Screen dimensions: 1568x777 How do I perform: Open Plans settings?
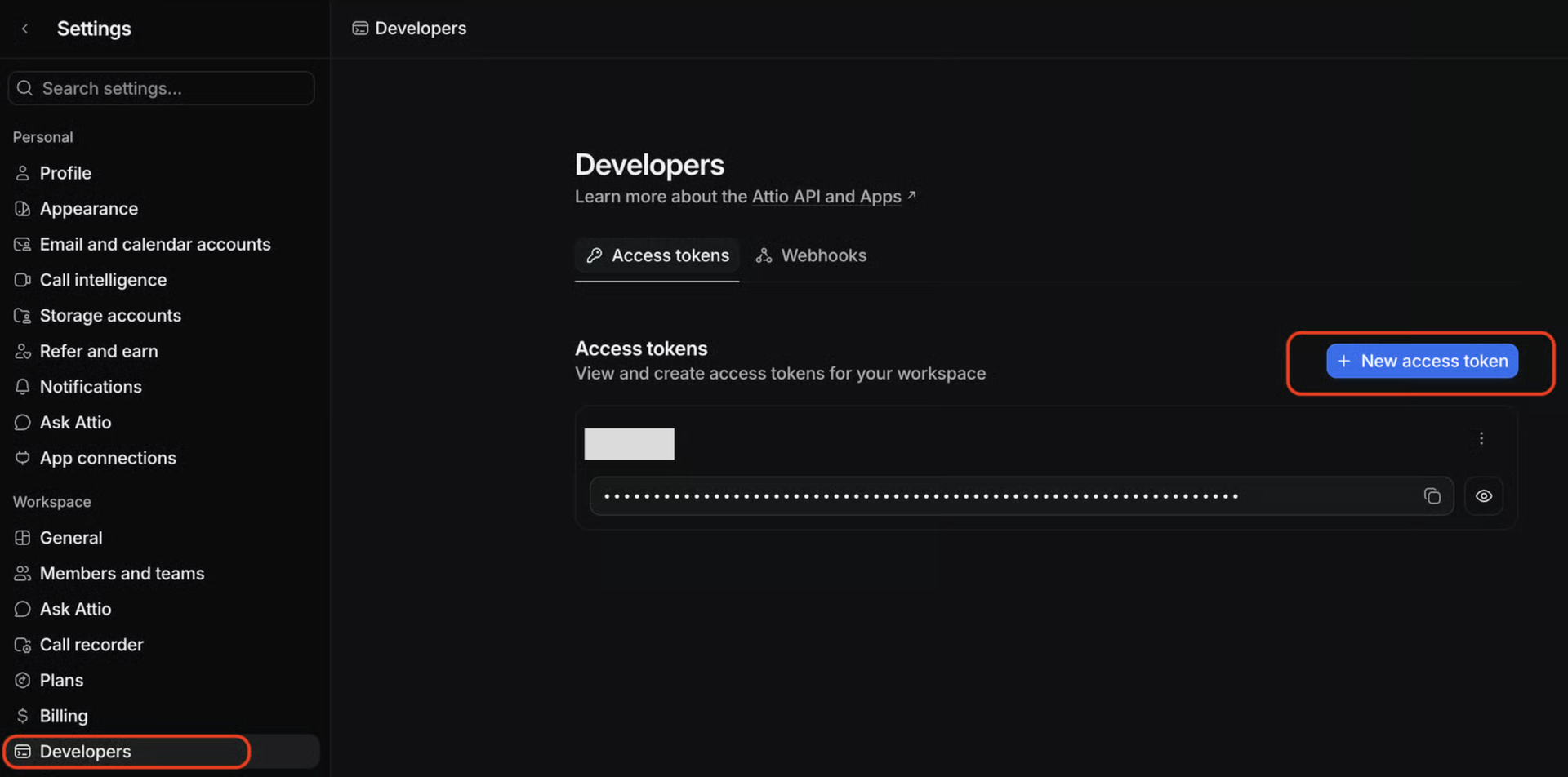(x=61, y=681)
